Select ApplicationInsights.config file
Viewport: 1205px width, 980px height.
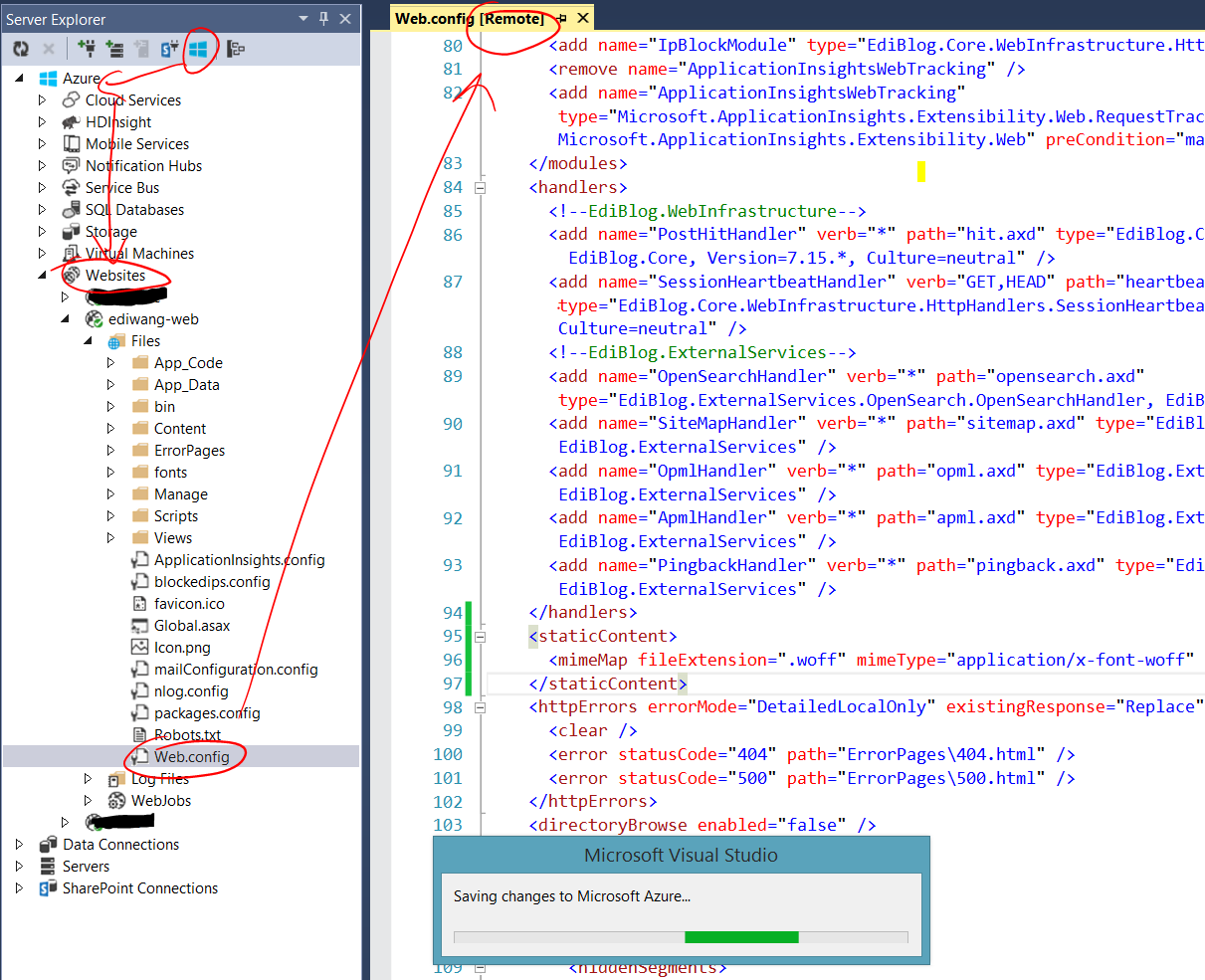click(x=239, y=559)
